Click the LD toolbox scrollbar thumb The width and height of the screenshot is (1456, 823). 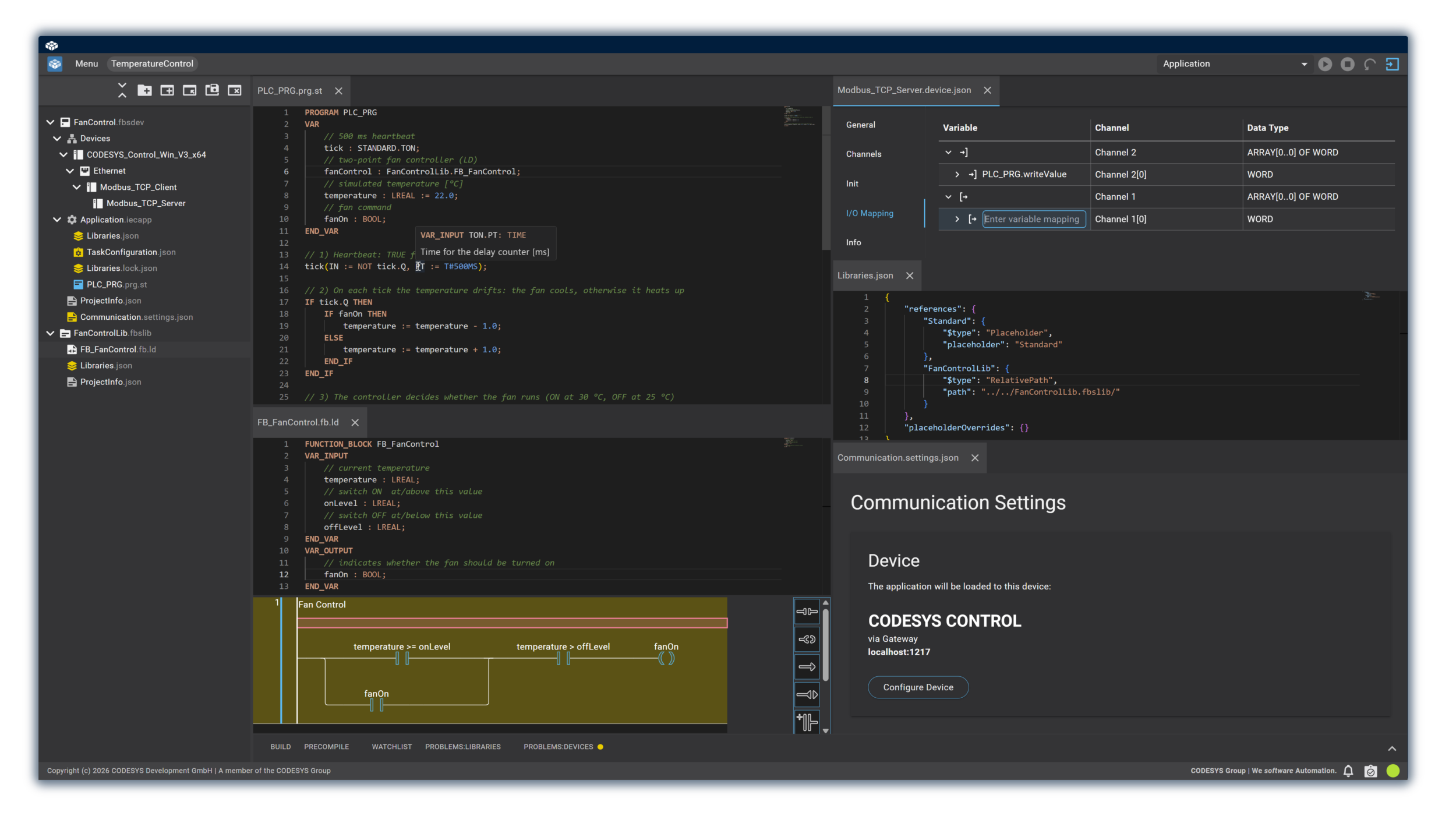click(825, 645)
